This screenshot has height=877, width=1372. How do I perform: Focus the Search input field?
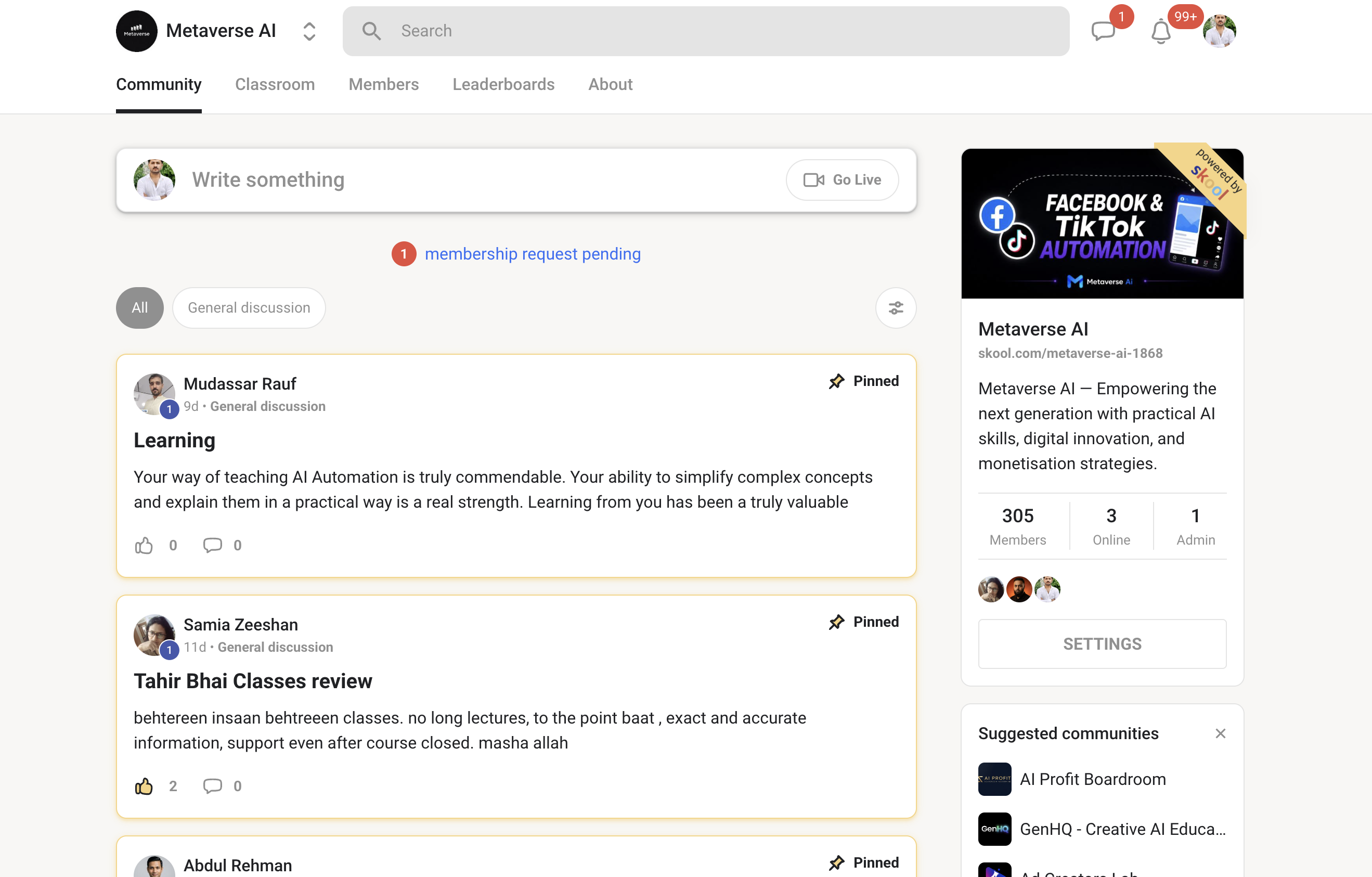pos(705,31)
